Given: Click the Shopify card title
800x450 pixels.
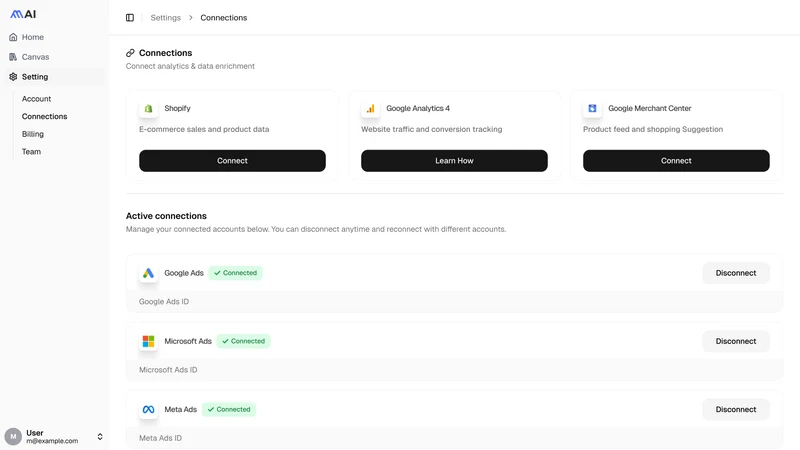Looking at the screenshot, I should pyautogui.click(x=177, y=109).
